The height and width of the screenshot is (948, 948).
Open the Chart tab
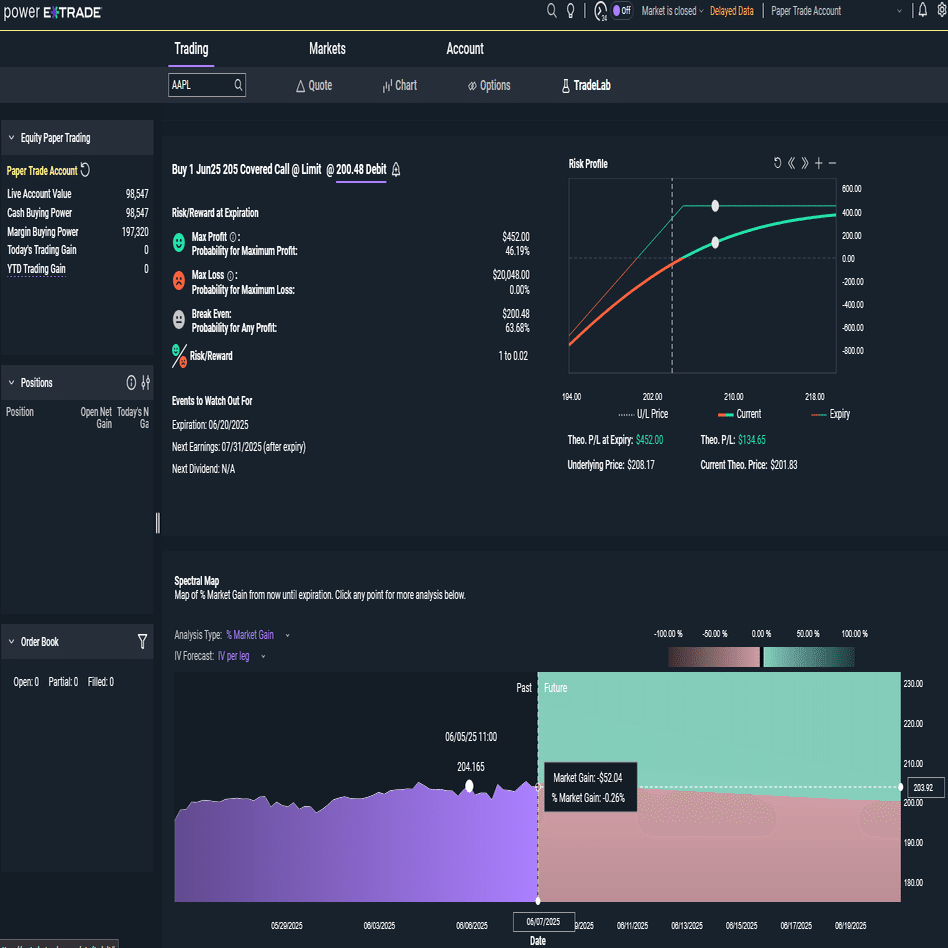click(x=400, y=86)
